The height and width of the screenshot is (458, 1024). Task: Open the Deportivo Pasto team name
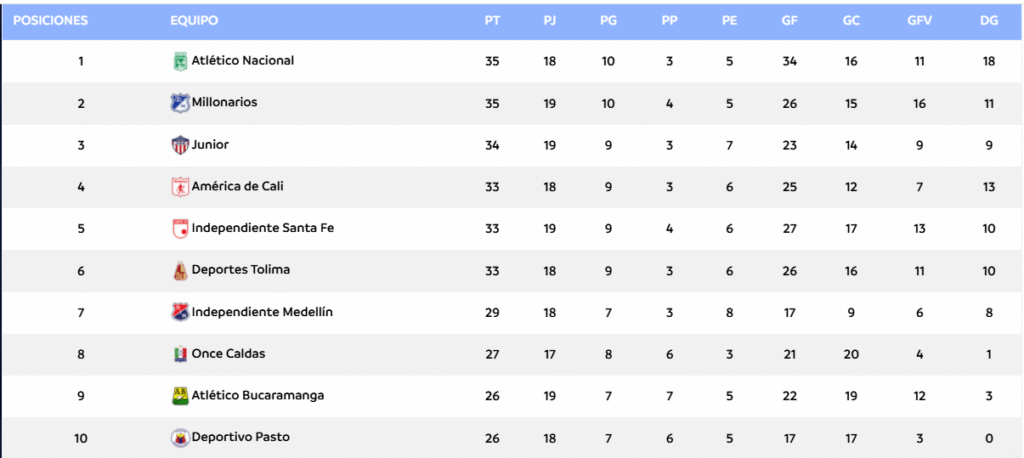[241, 437]
